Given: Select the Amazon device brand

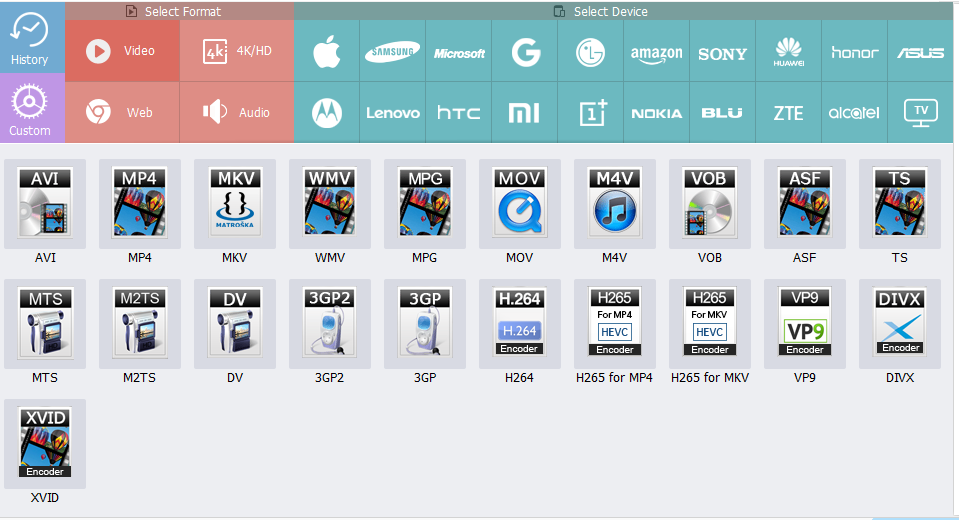Looking at the screenshot, I should [657, 51].
